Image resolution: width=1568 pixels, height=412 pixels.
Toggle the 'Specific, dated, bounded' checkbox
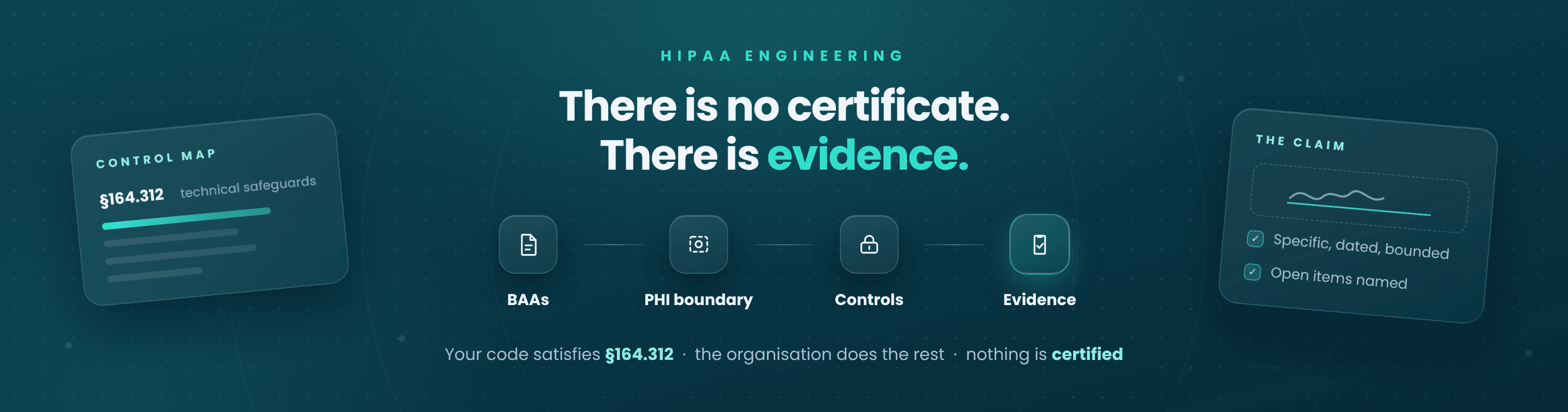[x=1255, y=238]
